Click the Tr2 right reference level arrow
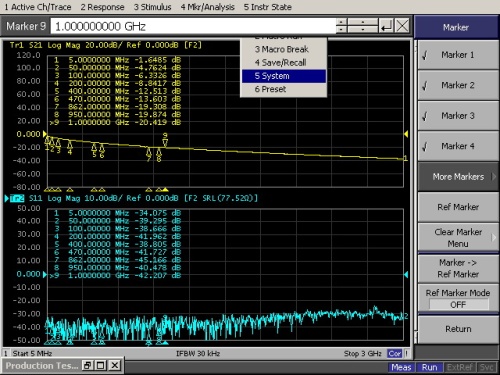500x375 pixels. tap(406, 274)
